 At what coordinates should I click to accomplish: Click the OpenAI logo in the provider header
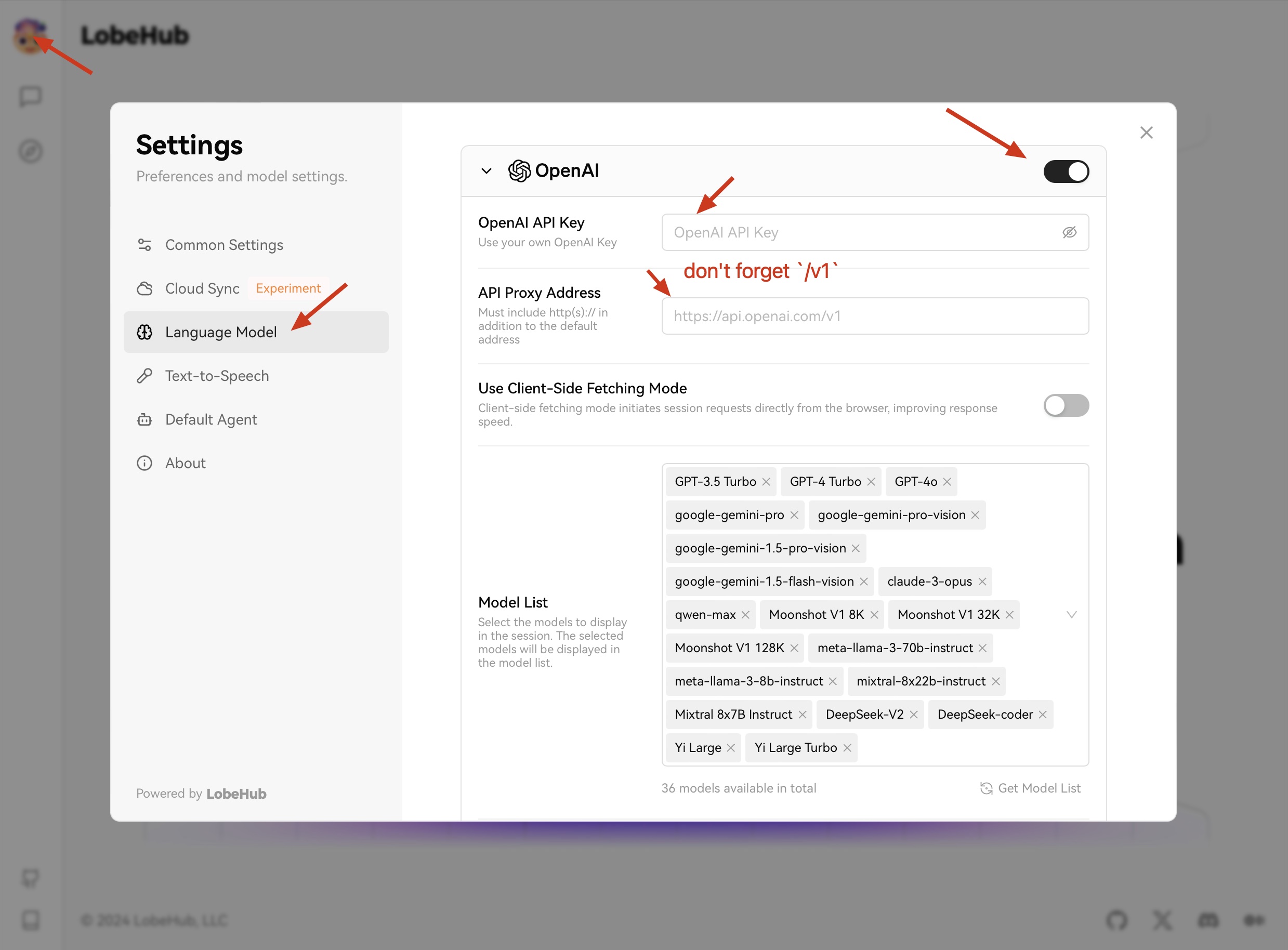coord(519,170)
